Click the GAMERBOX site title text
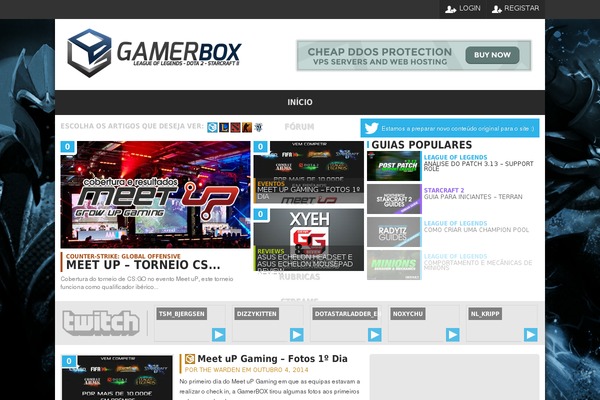This screenshot has width=600, height=400. tap(179, 51)
